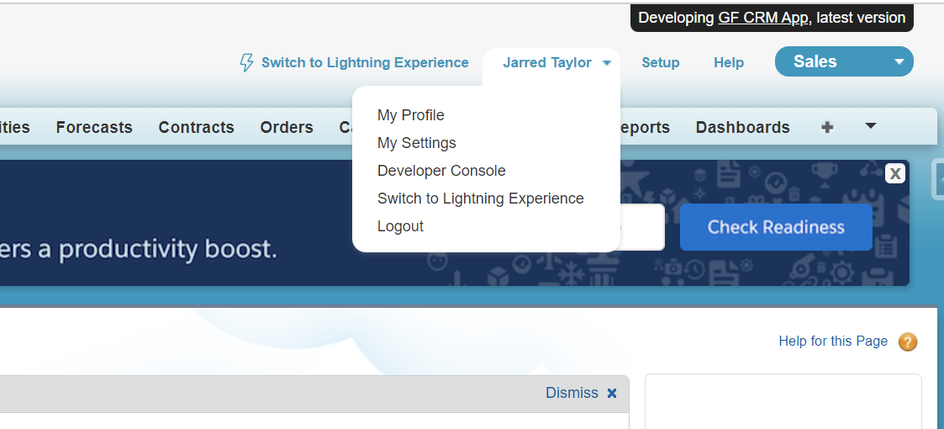This screenshot has width=944, height=429.
Task: Click the Help for this Page link
Action: (x=832, y=341)
